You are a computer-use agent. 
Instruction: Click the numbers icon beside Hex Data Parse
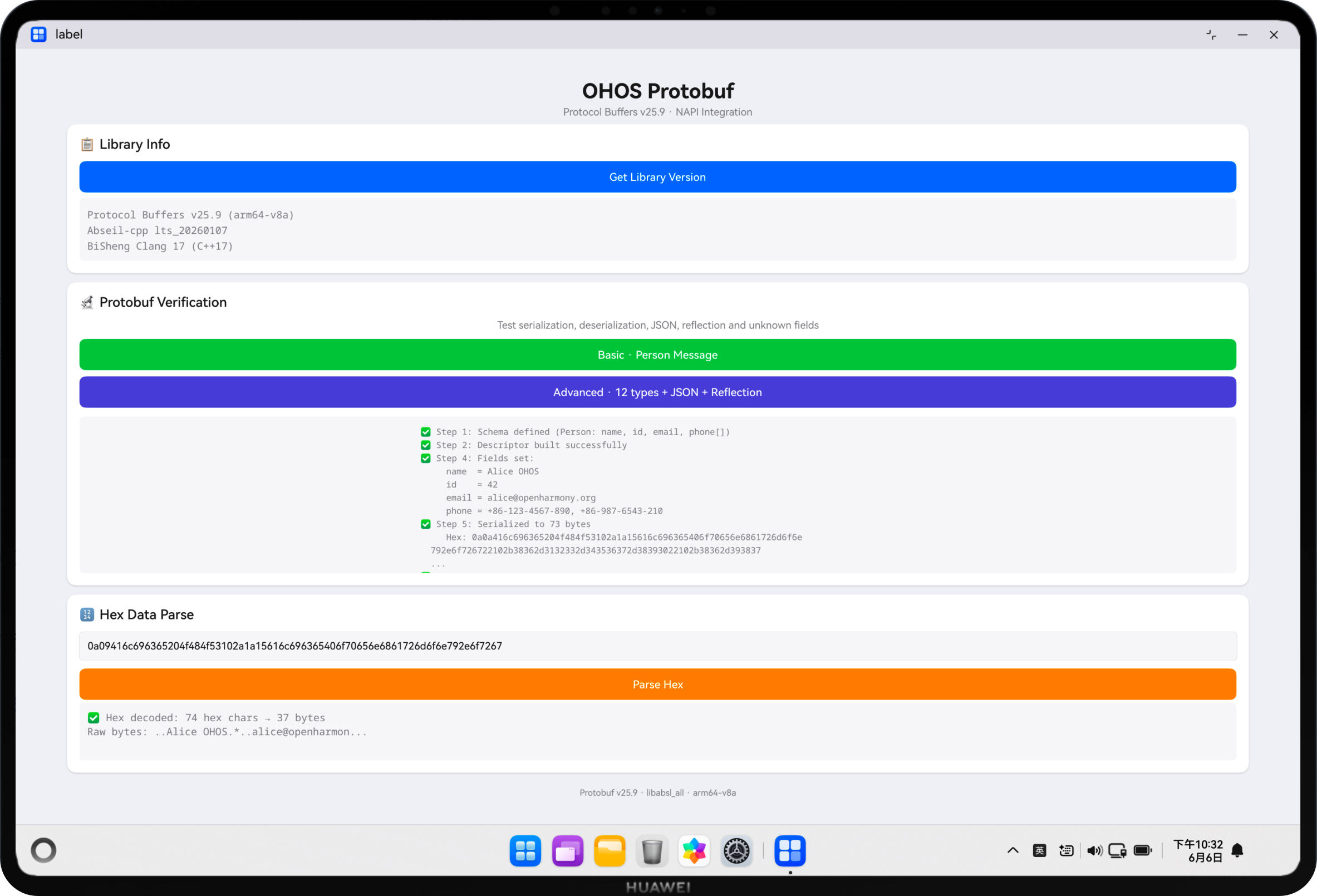tap(87, 615)
